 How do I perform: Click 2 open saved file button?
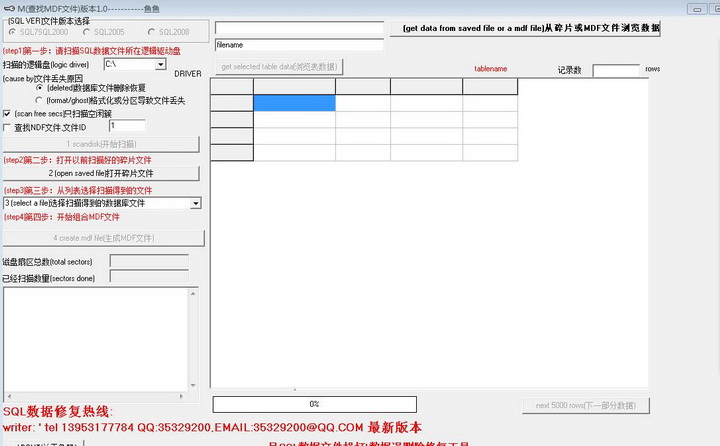click(101, 173)
